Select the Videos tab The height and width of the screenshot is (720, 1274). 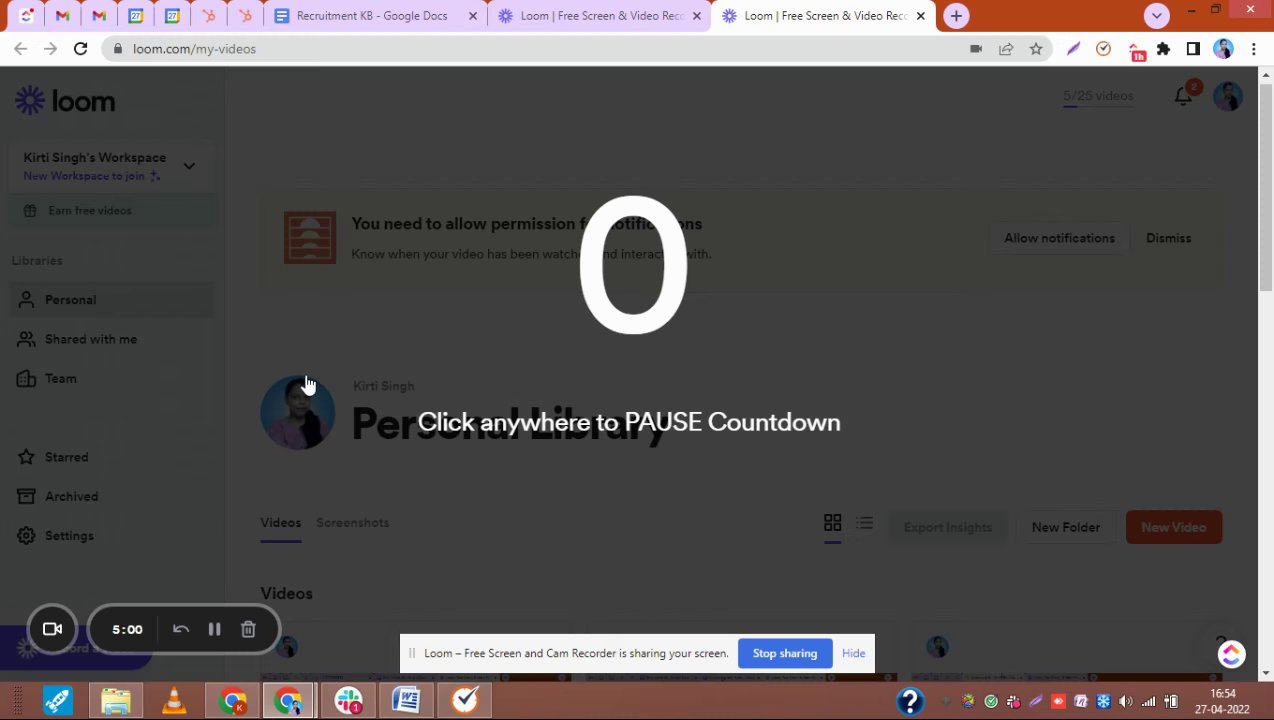280,523
